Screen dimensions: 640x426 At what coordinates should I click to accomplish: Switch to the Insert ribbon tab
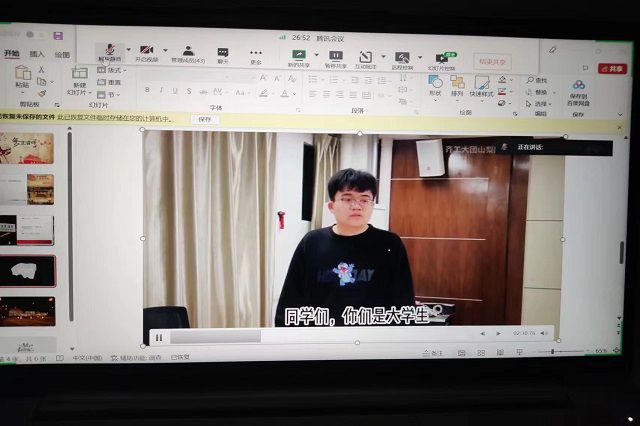37,54
